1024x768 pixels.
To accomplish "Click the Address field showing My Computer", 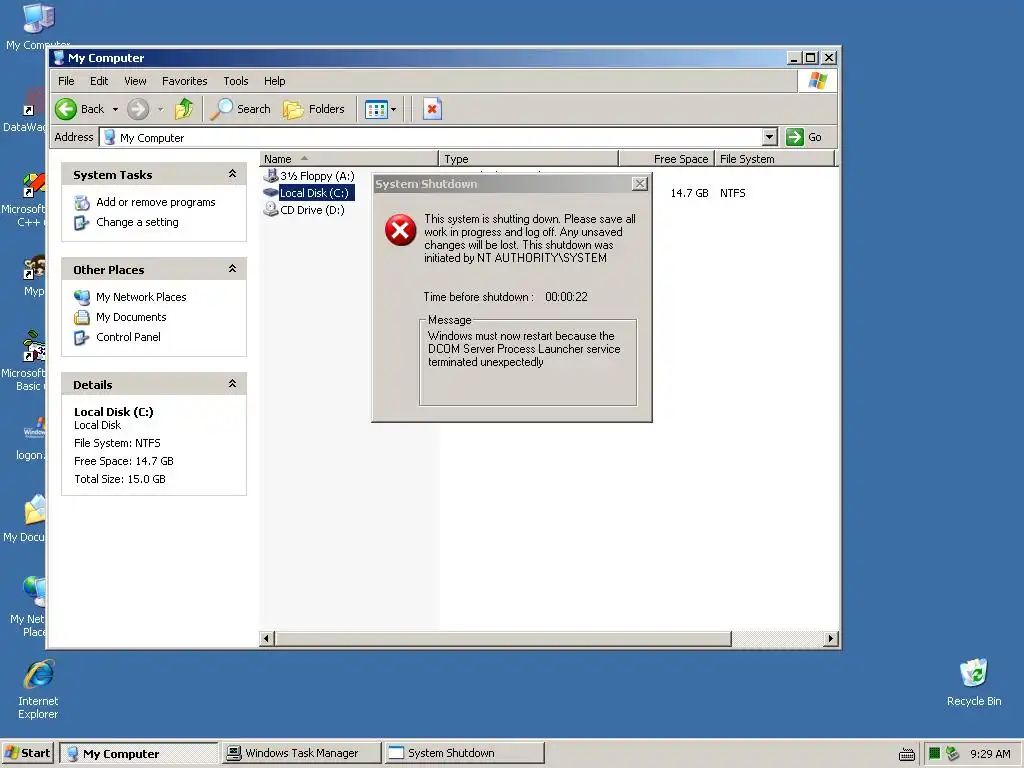I will (431, 137).
